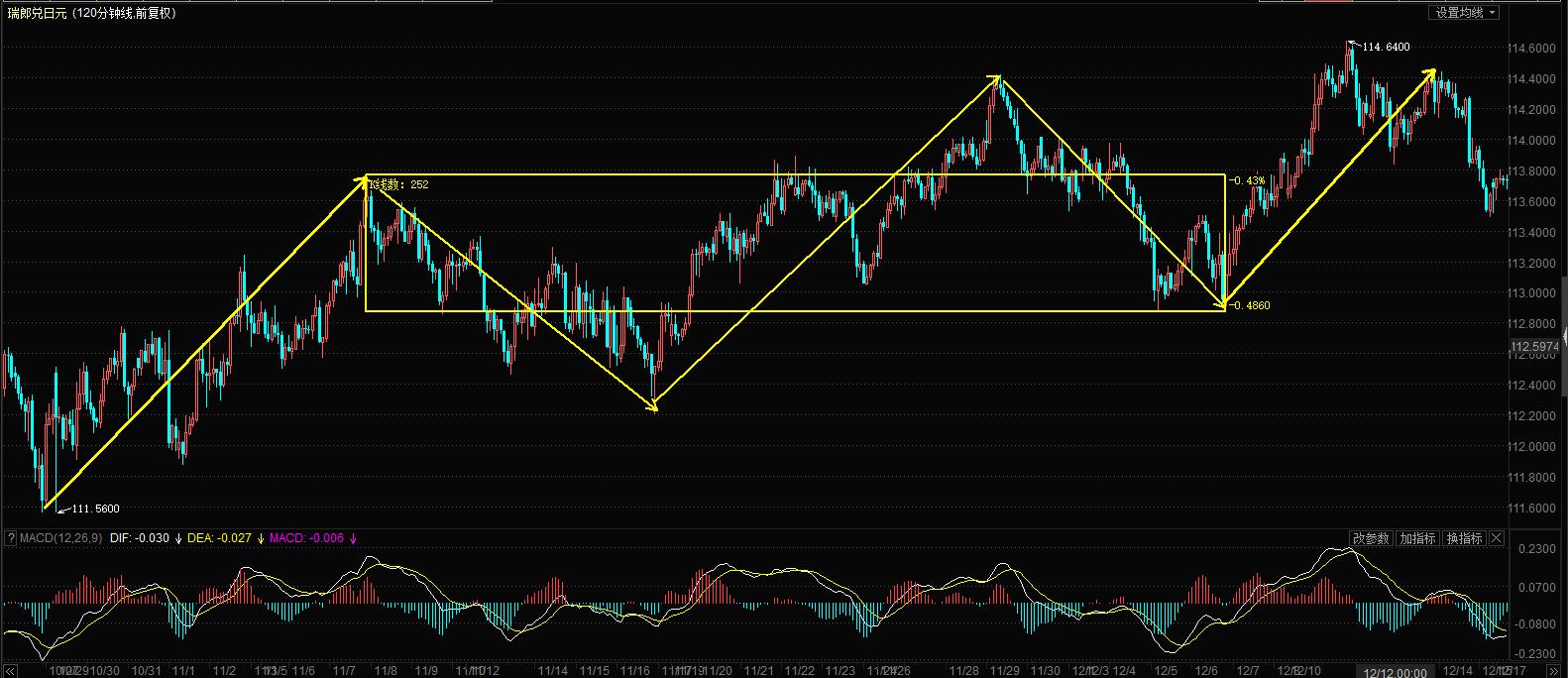Click the 111.5600 low price label
Image resolution: width=1568 pixels, height=678 pixels.
click(96, 508)
